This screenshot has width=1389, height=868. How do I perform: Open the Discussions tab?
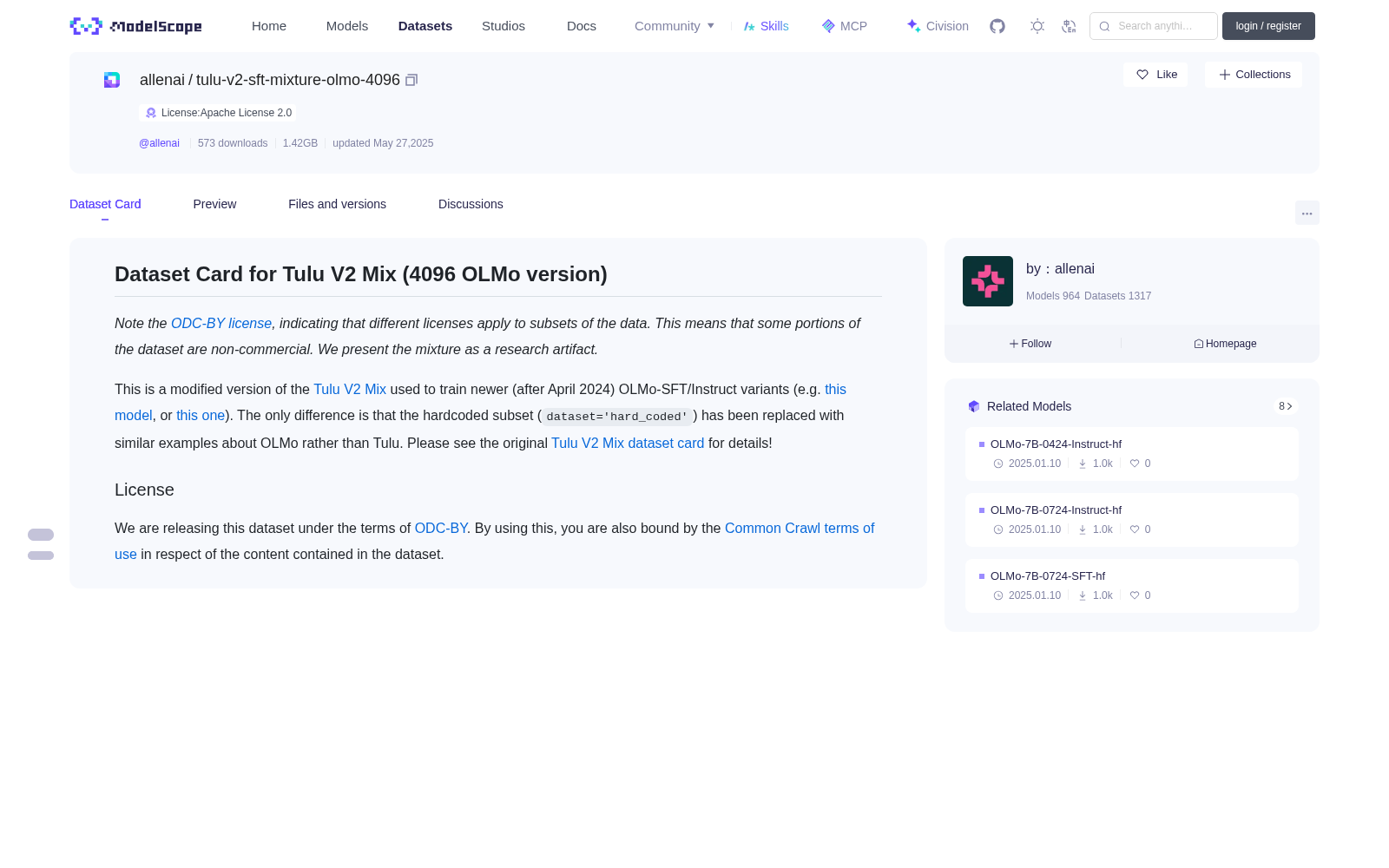[x=471, y=204]
